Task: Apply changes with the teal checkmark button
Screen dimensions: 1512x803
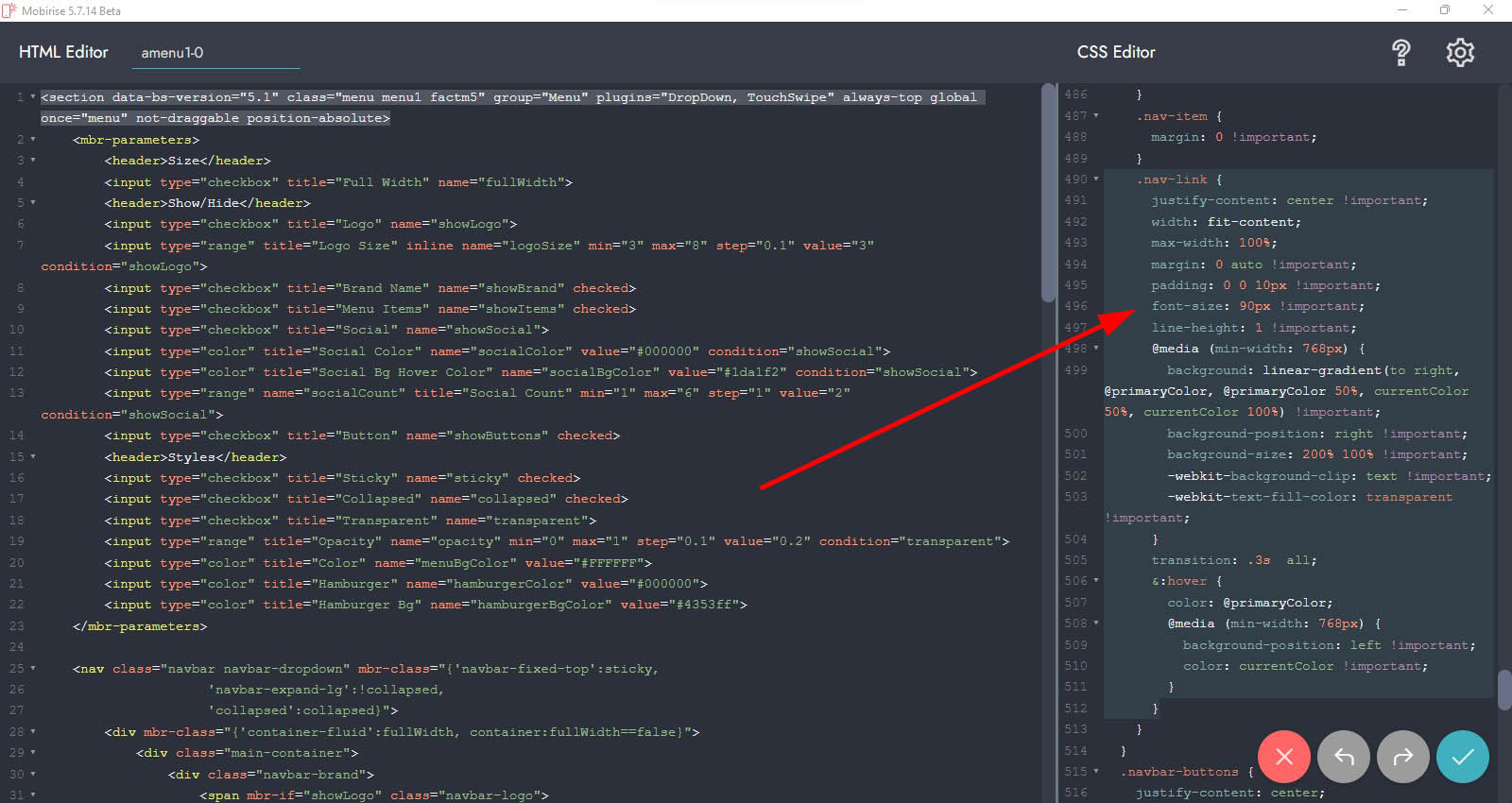Action: [x=1462, y=757]
